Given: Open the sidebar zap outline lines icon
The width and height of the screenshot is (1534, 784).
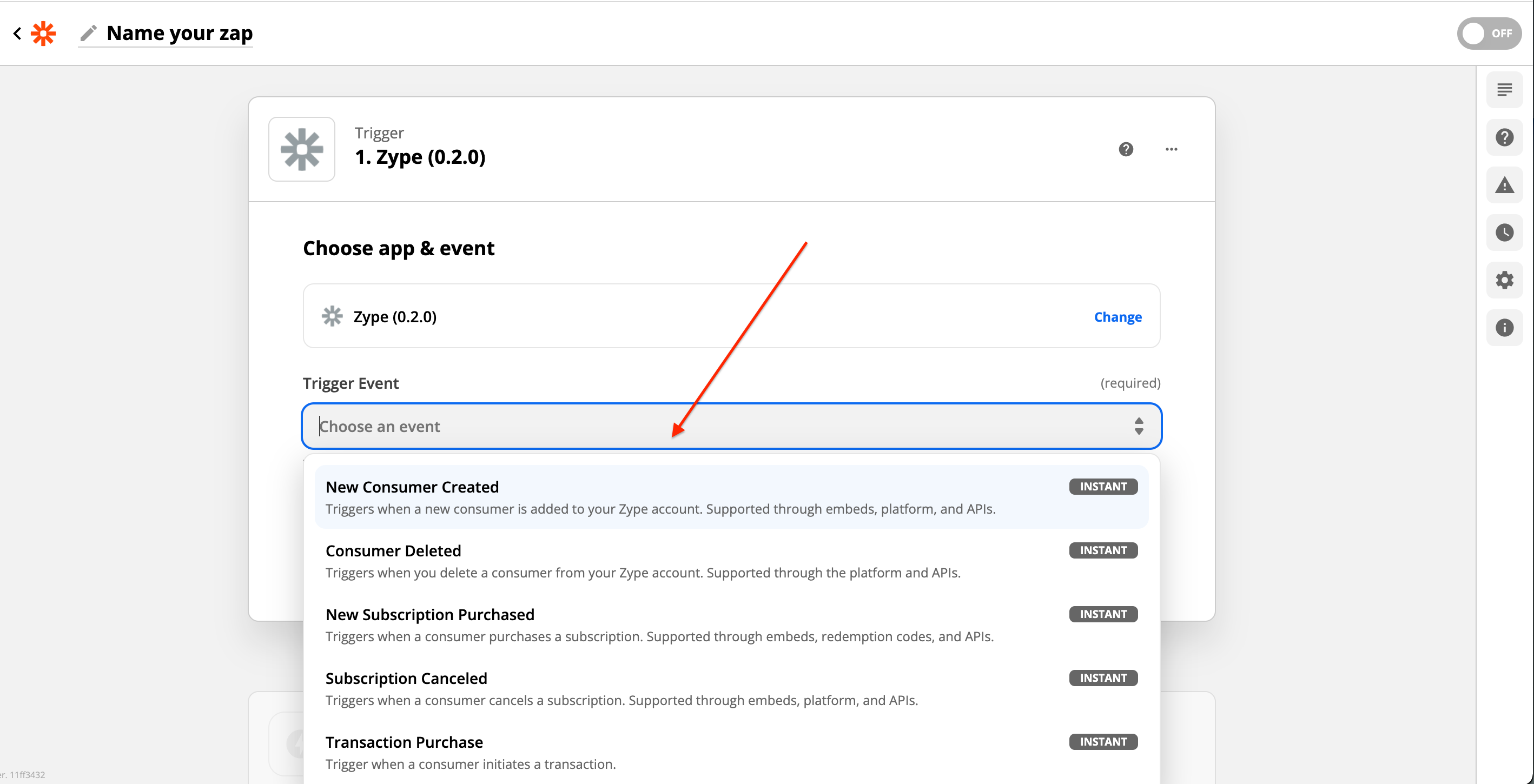Looking at the screenshot, I should [1504, 90].
